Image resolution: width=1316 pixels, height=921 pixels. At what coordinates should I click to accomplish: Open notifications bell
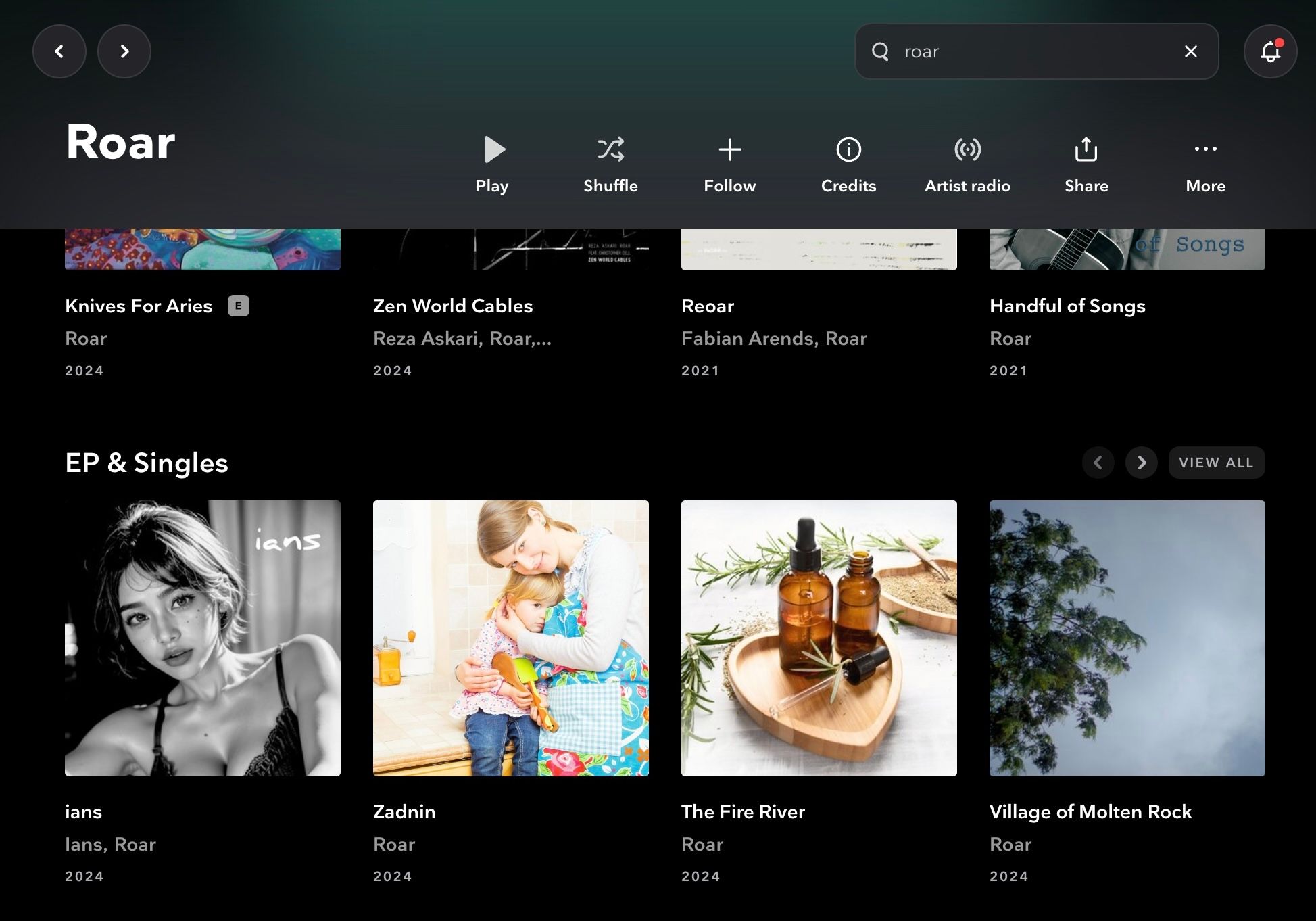[x=1271, y=51]
